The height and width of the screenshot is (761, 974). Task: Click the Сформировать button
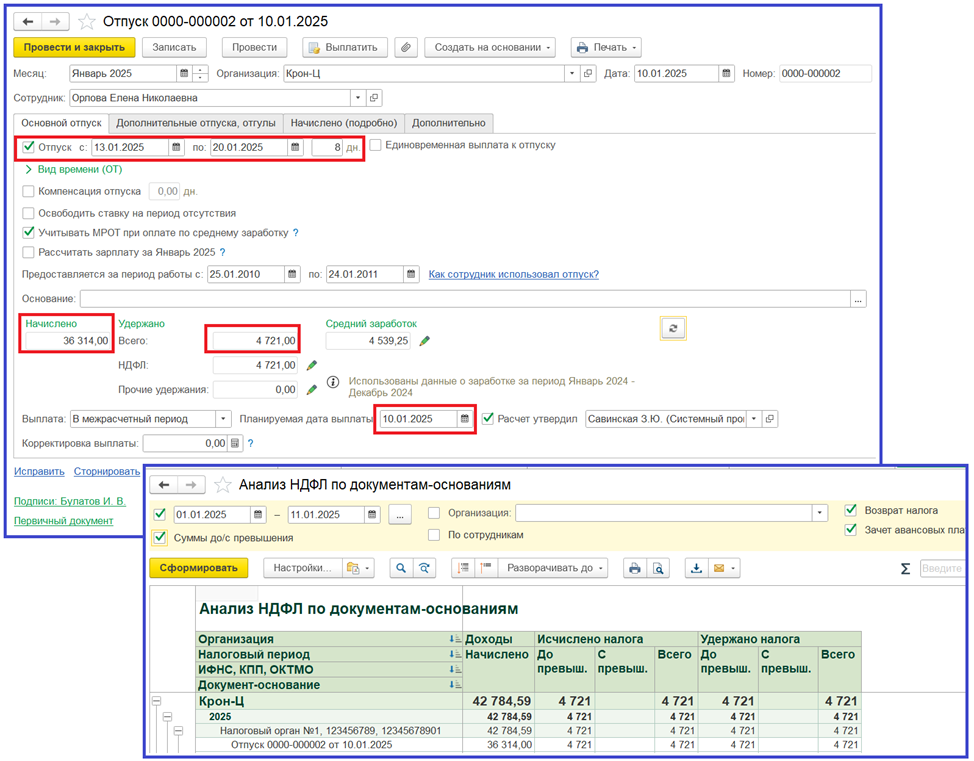(x=198, y=568)
